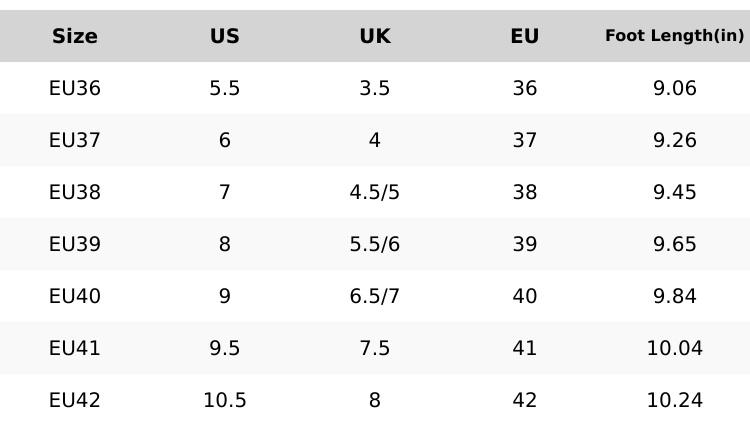Image resolution: width=750 pixels, height=426 pixels.
Task: Click the EU column header
Action: pos(525,36)
